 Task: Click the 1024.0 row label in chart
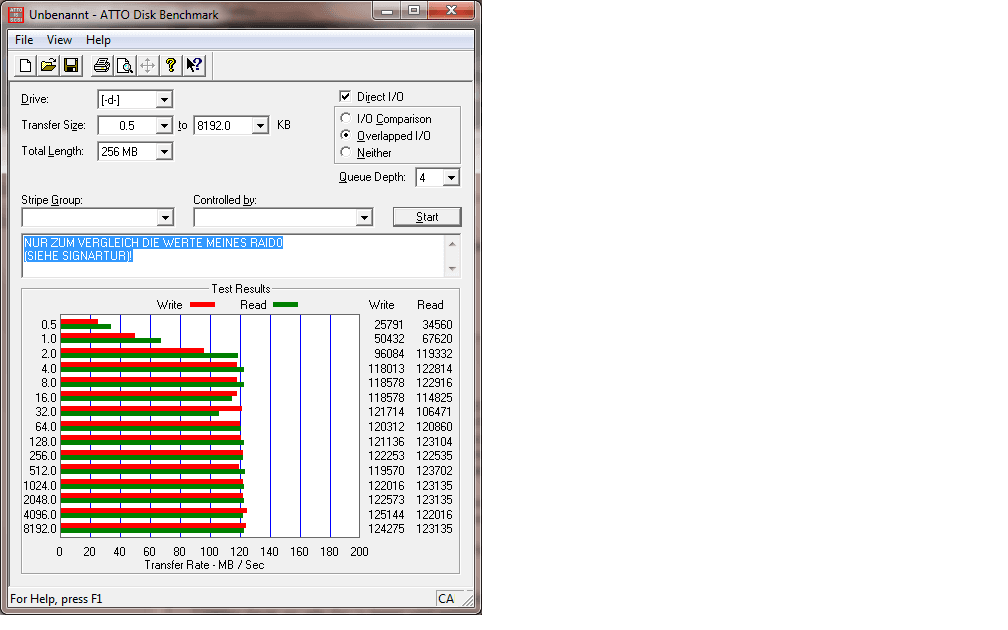point(40,485)
